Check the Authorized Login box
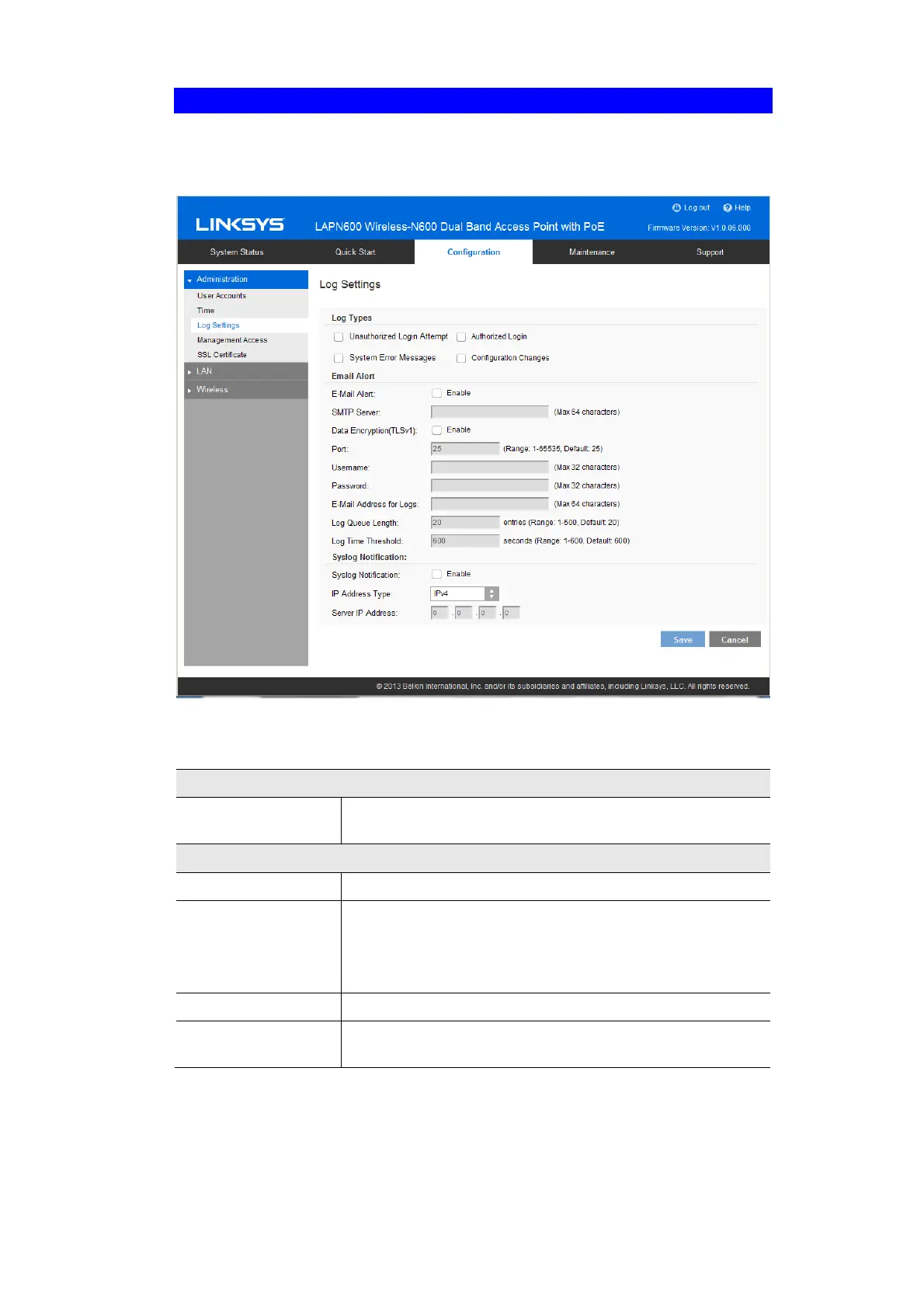The height and width of the screenshot is (1308, 924). coord(461,337)
